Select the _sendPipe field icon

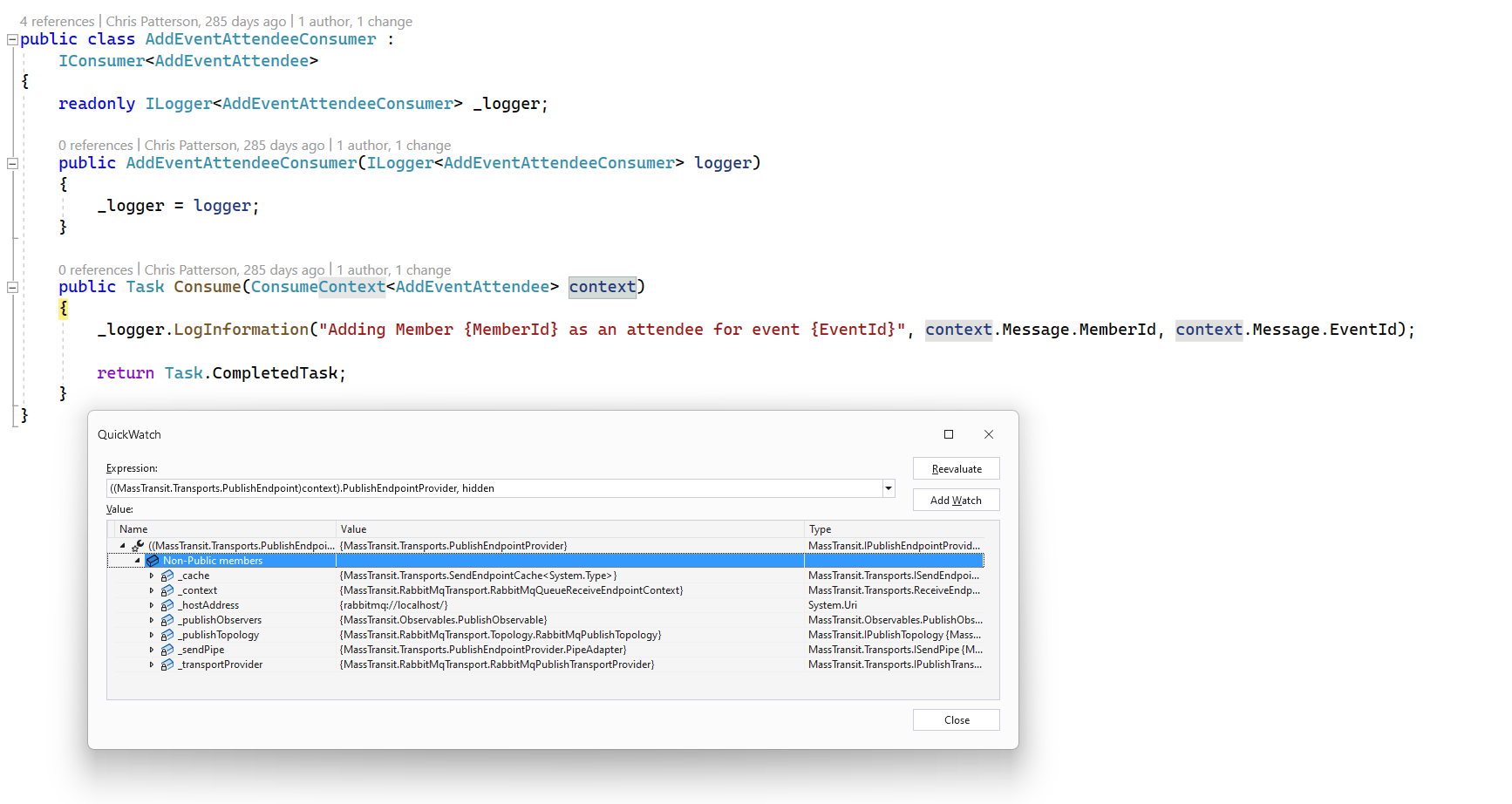tap(168, 650)
